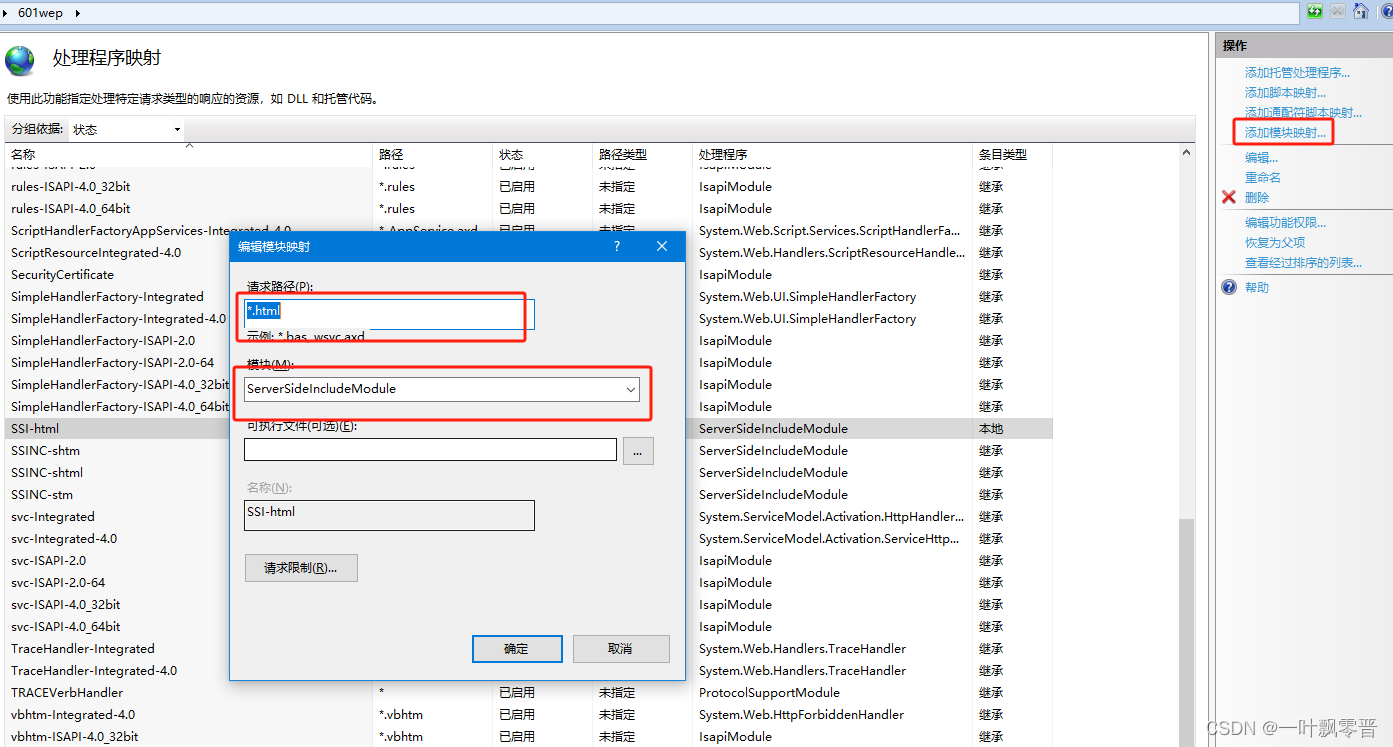The width and height of the screenshot is (1393, 747).
Task: Select the vbhtm-ISAPI-4.0_32bit row
Action: click(x=529, y=737)
